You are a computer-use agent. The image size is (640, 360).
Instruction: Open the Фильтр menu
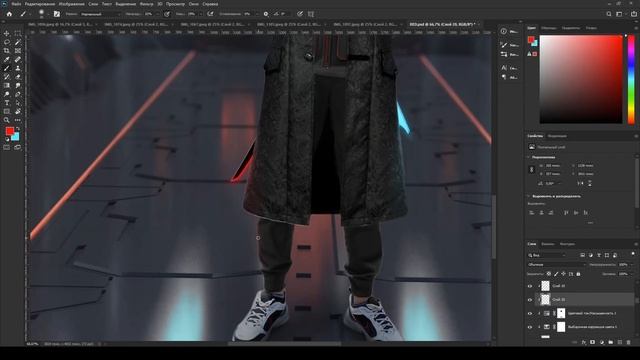click(147, 4)
